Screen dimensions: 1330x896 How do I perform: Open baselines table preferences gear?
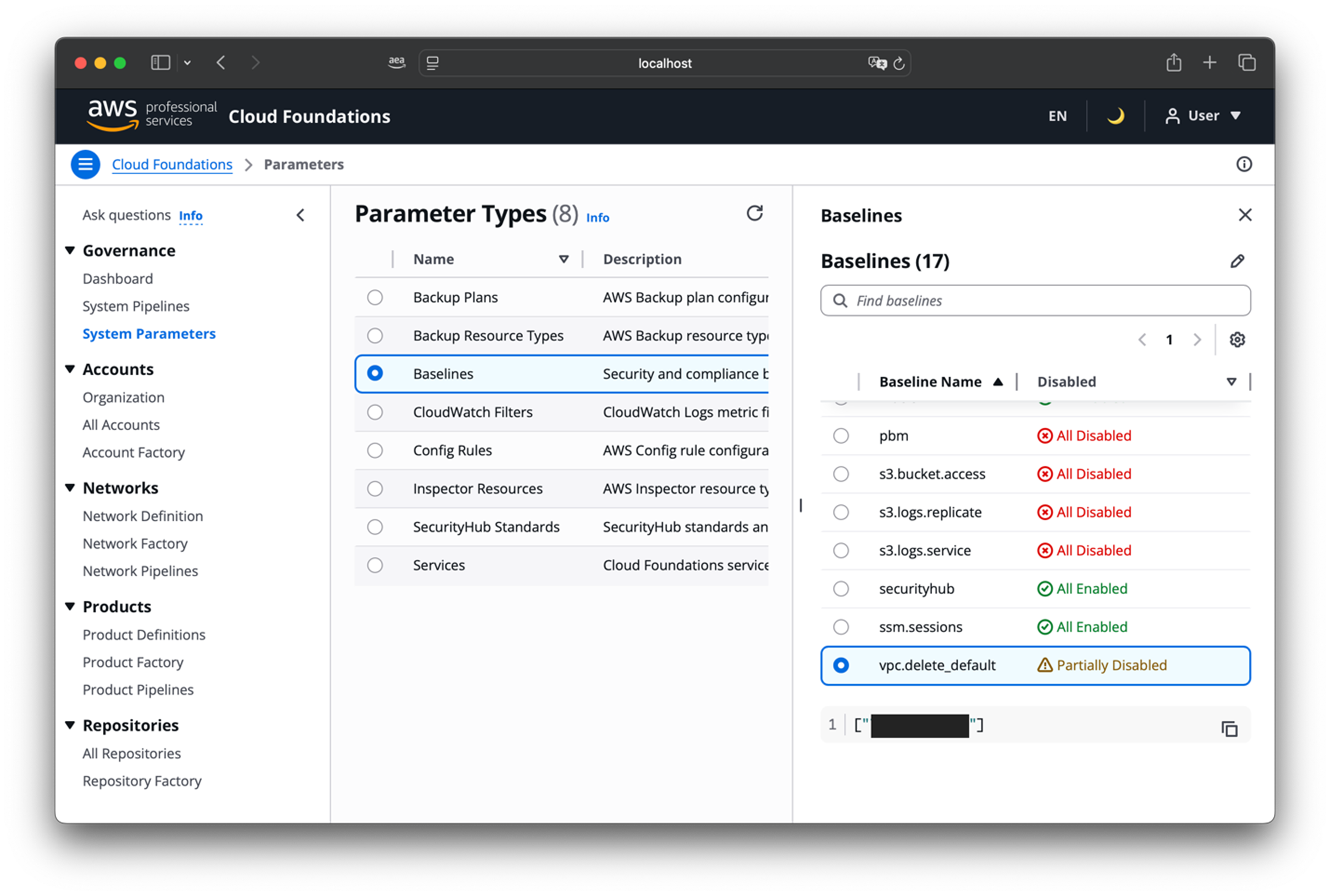1237,340
